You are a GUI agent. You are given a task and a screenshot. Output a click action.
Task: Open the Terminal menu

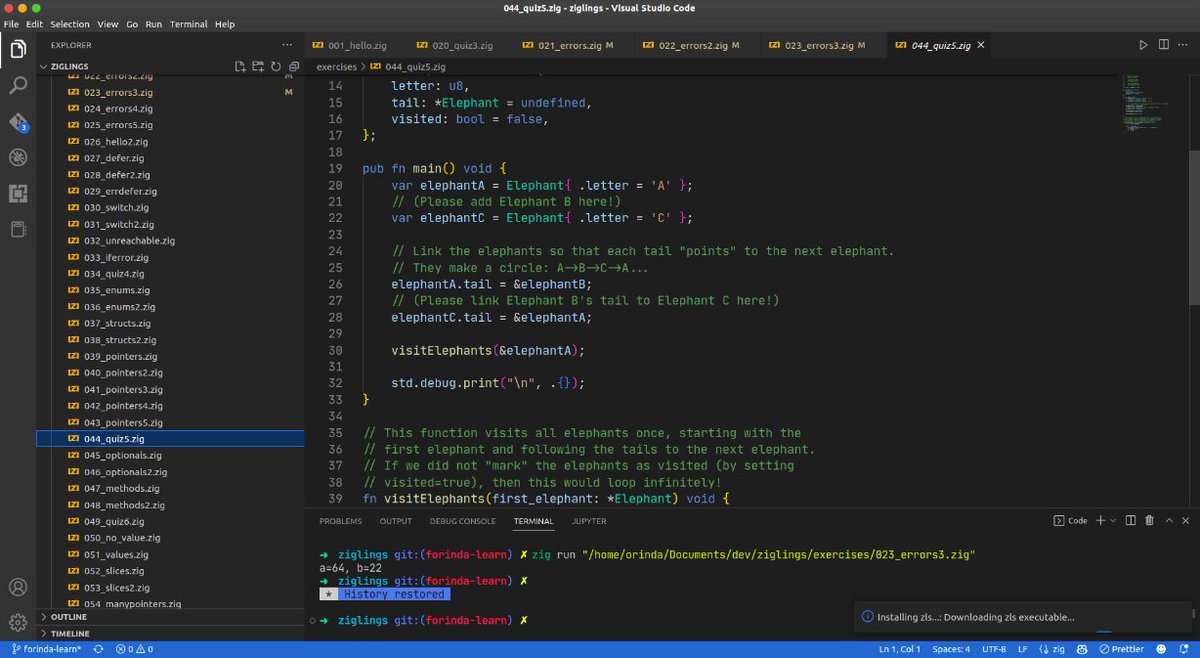(x=189, y=24)
